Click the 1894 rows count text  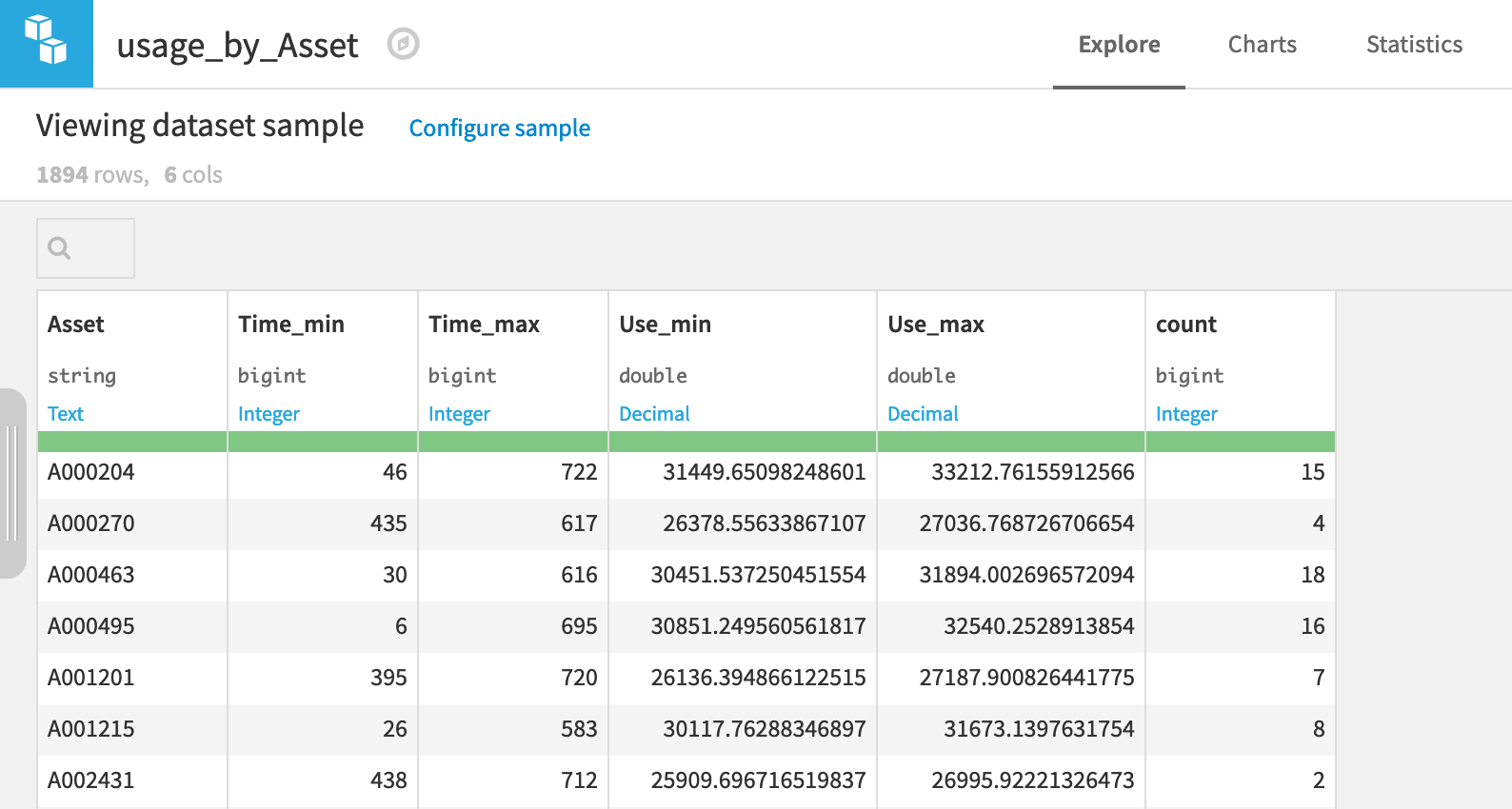pyautogui.click(x=91, y=175)
